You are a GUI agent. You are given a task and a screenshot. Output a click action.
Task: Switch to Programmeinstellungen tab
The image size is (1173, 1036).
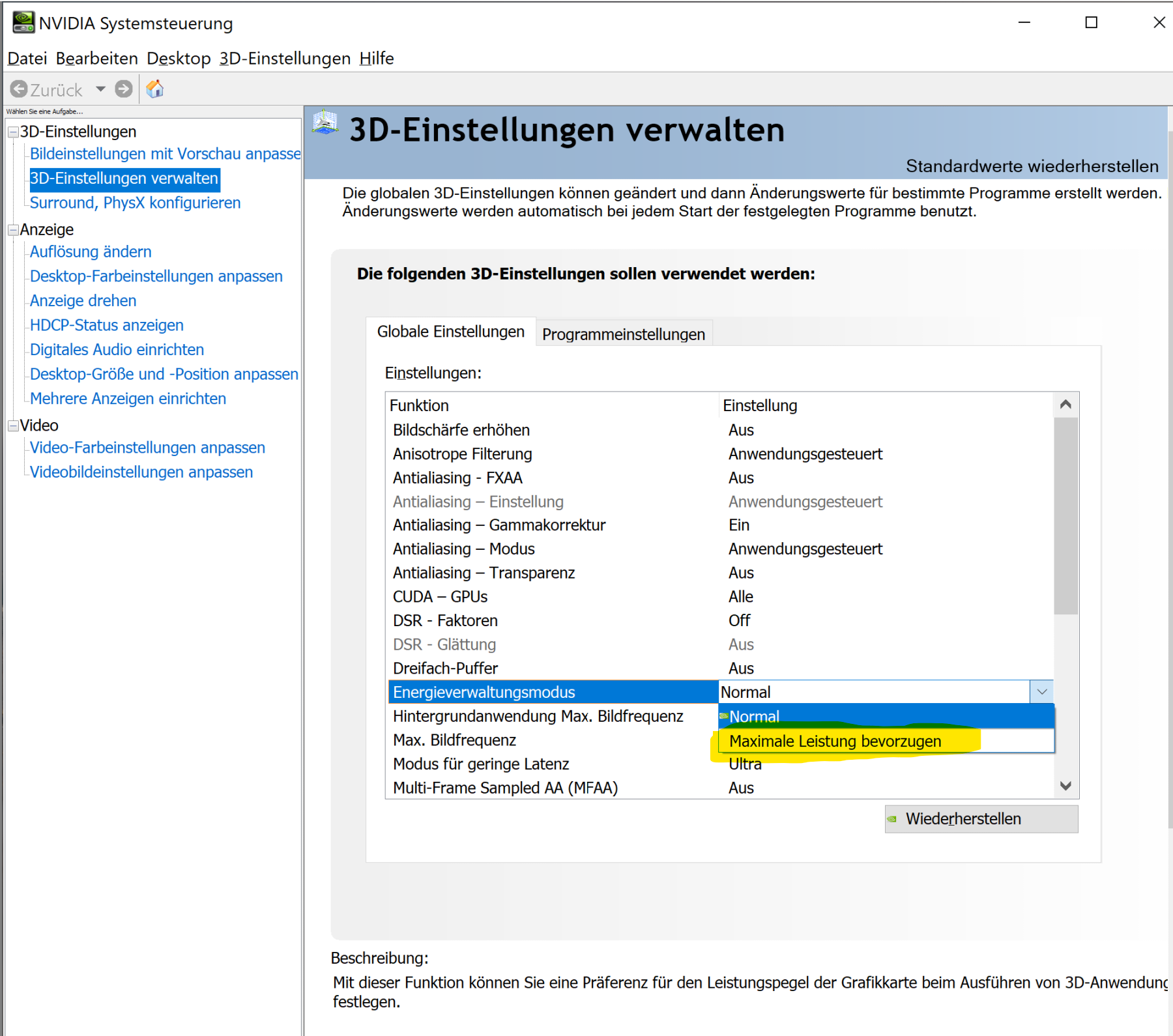(x=624, y=334)
